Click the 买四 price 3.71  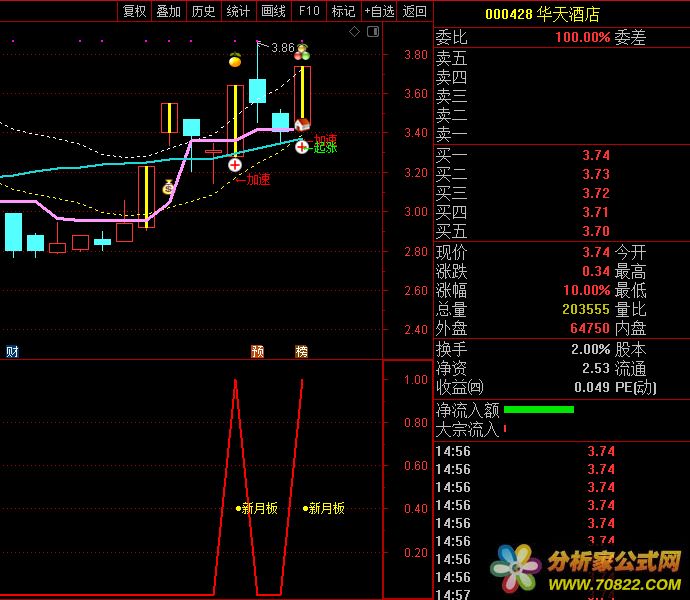click(x=596, y=212)
